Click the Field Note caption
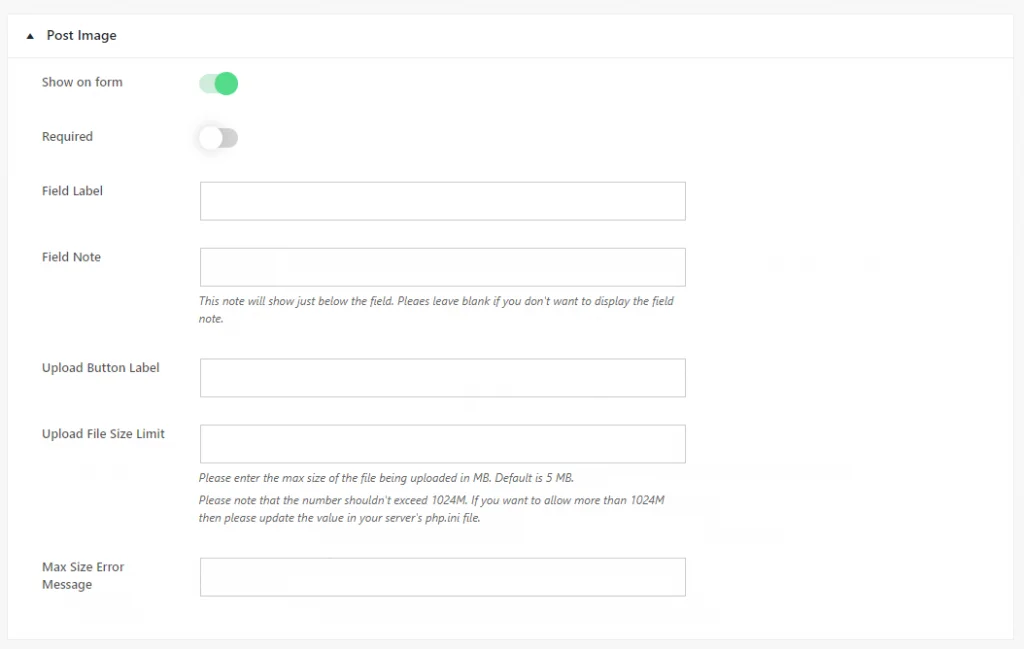This screenshot has width=1024, height=649. [71, 257]
